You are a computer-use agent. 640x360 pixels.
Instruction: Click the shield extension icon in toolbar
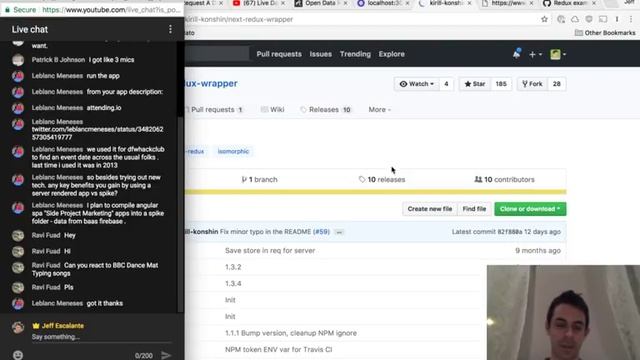click(x=589, y=19)
